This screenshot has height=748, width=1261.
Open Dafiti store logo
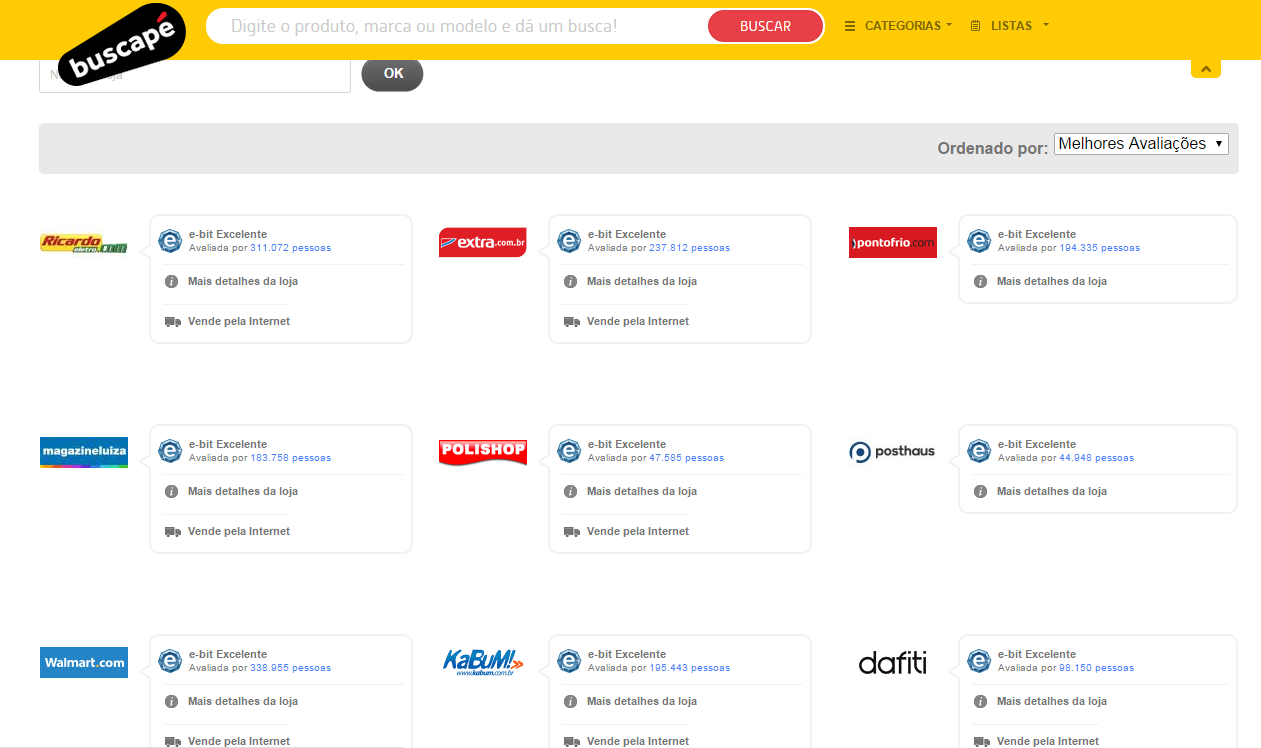click(893, 662)
